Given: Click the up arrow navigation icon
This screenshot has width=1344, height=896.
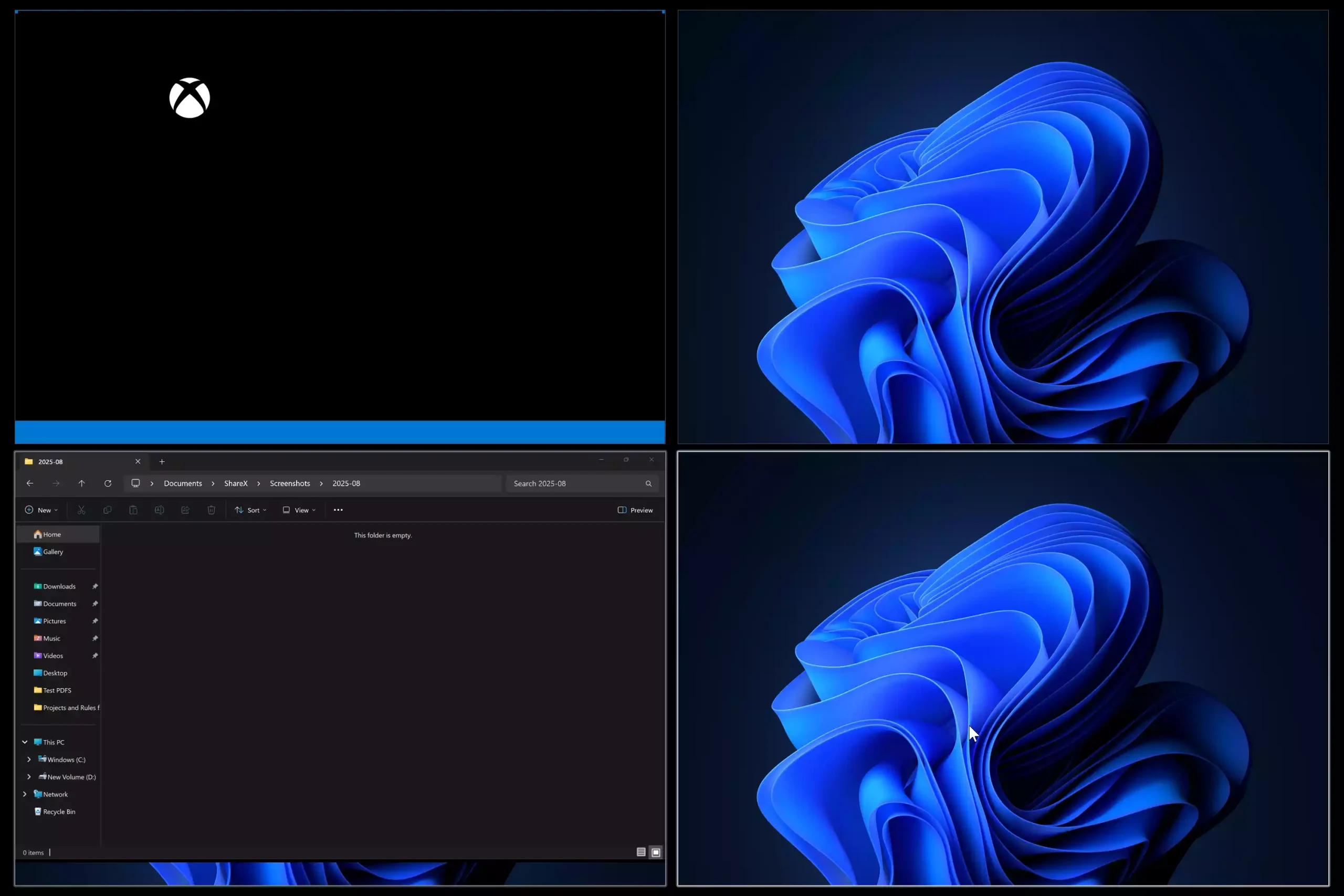Looking at the screenshot, I should click(82, 483).
